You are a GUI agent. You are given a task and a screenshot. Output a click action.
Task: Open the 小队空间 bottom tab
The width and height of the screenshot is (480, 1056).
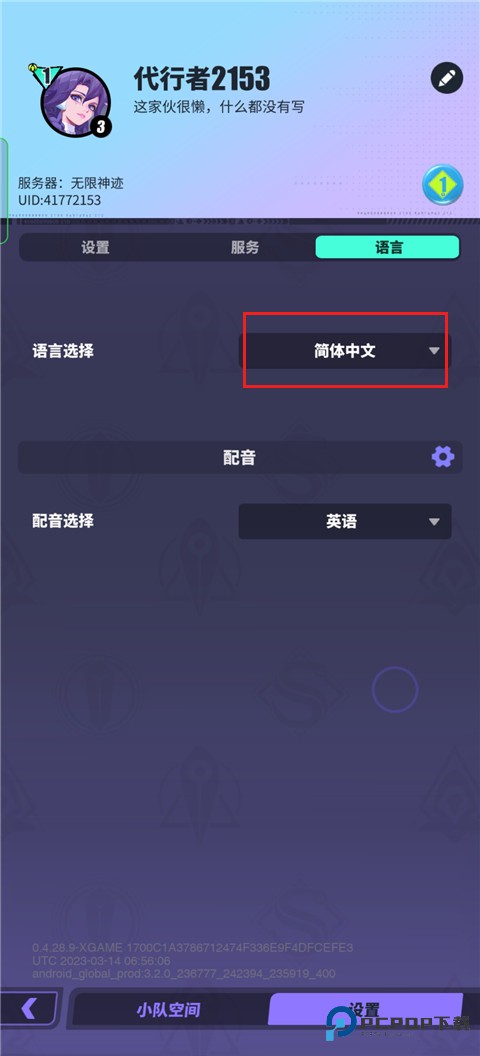pos(168,1010)
